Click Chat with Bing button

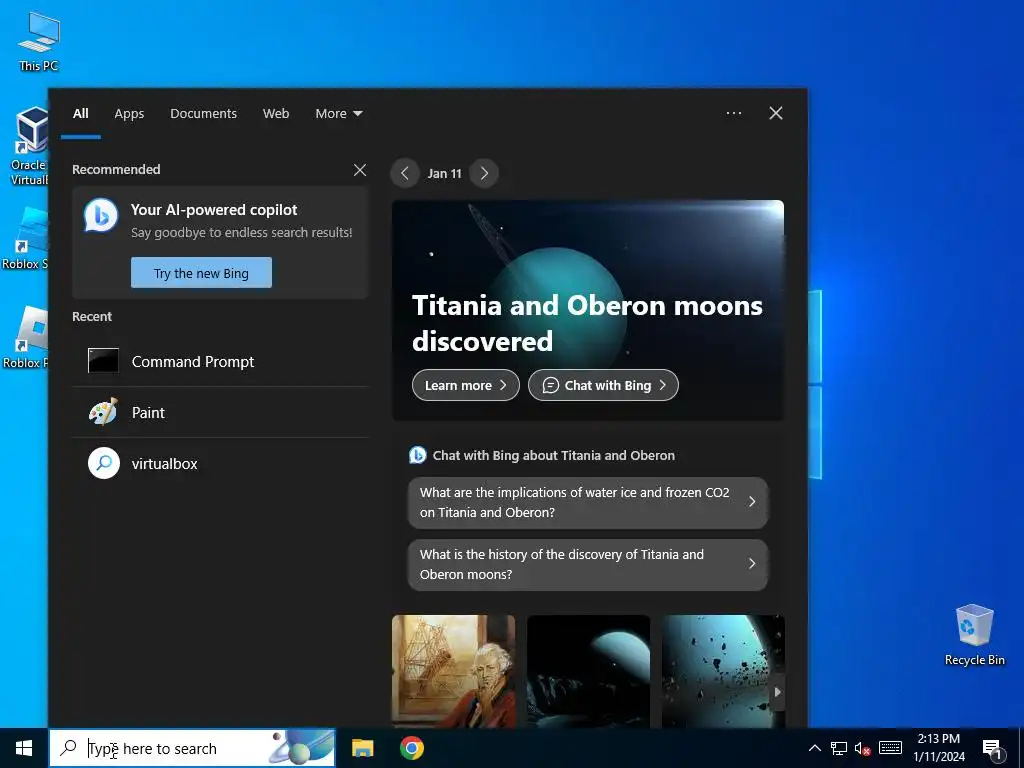click(603, 385)
